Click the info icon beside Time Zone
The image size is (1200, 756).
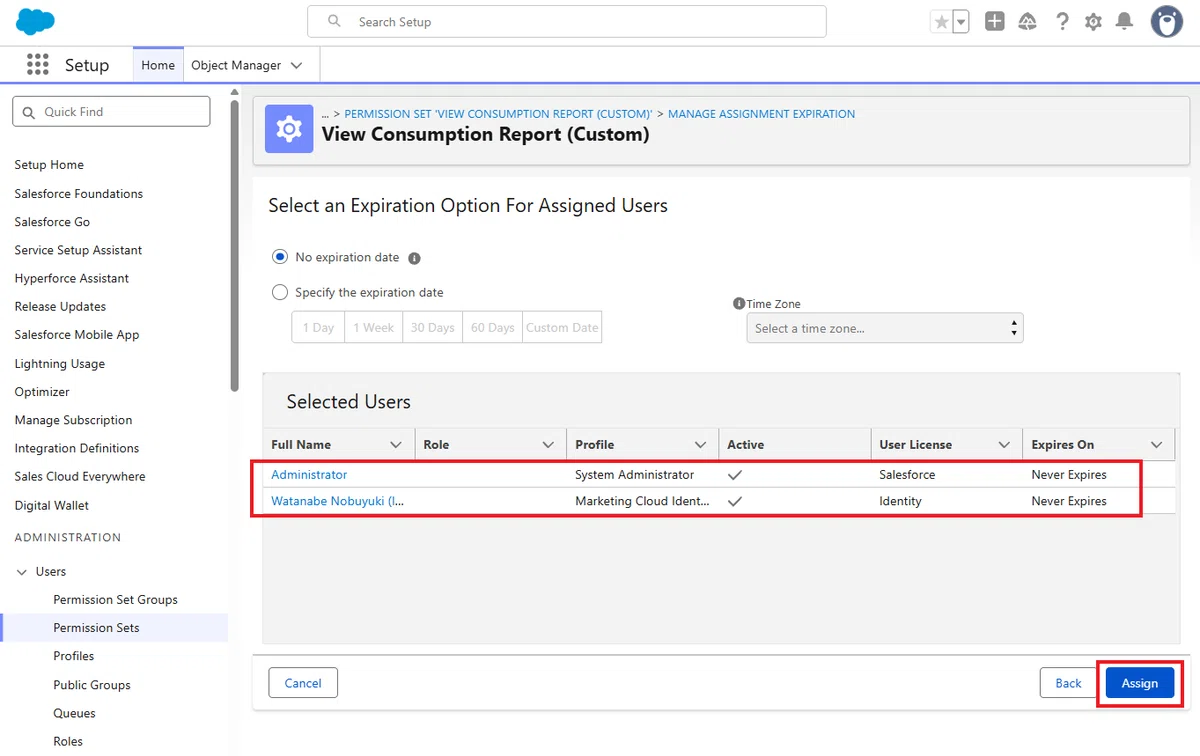(739, 304)
